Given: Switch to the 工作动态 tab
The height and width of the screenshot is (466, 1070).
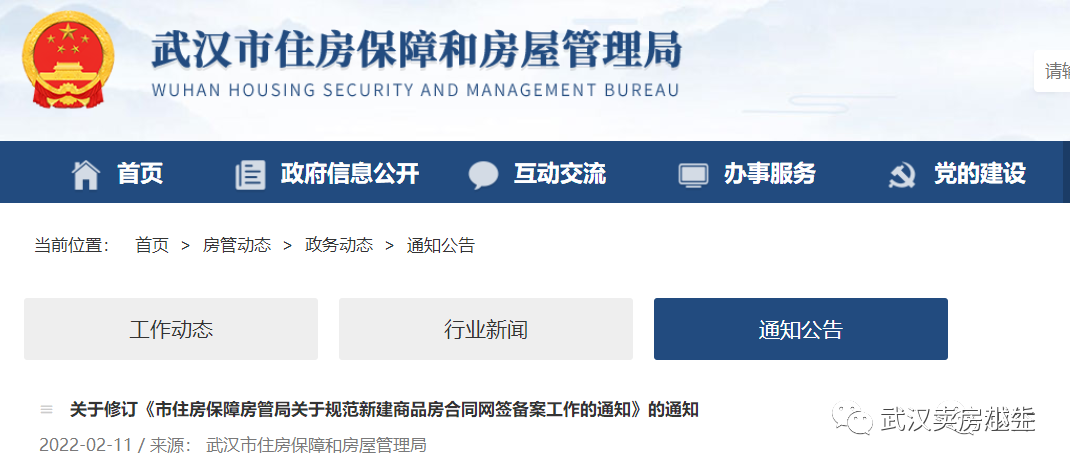Looking at the screenshot, I should click(x=171, y=329).
